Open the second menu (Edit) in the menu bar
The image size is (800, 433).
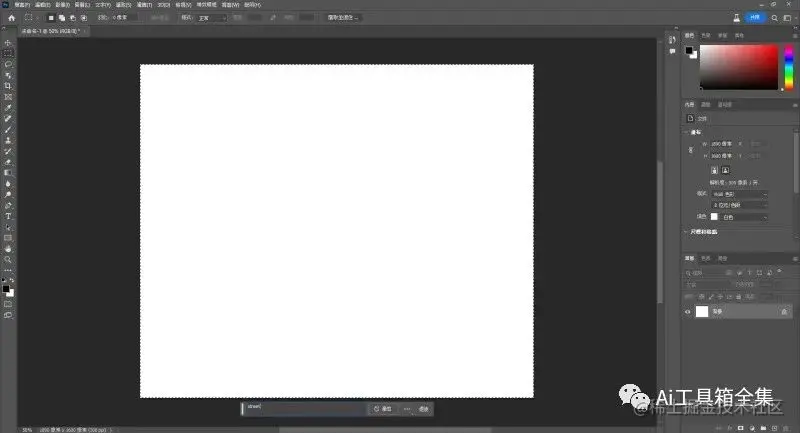click(x=42, y=5)
